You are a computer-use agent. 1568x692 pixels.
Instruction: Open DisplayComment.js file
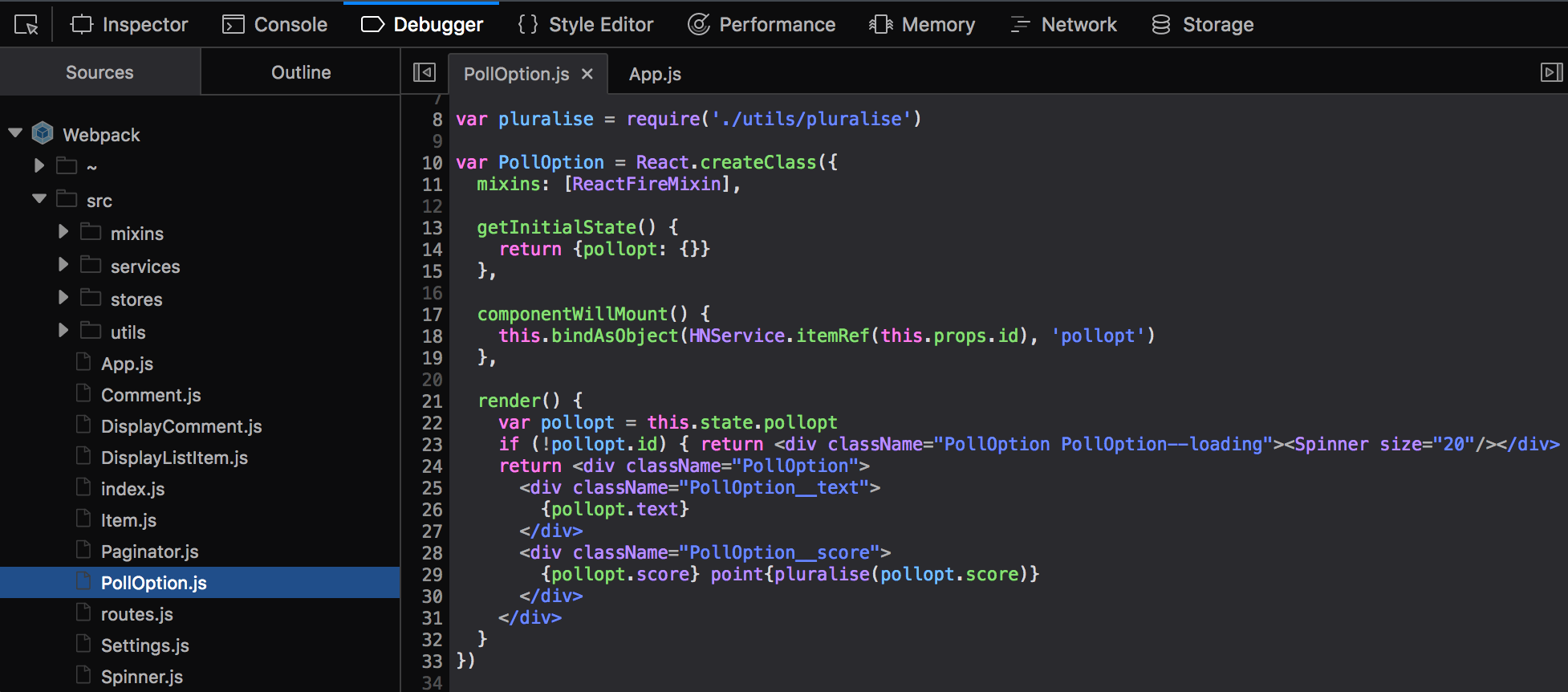click(x=181, y=426)
